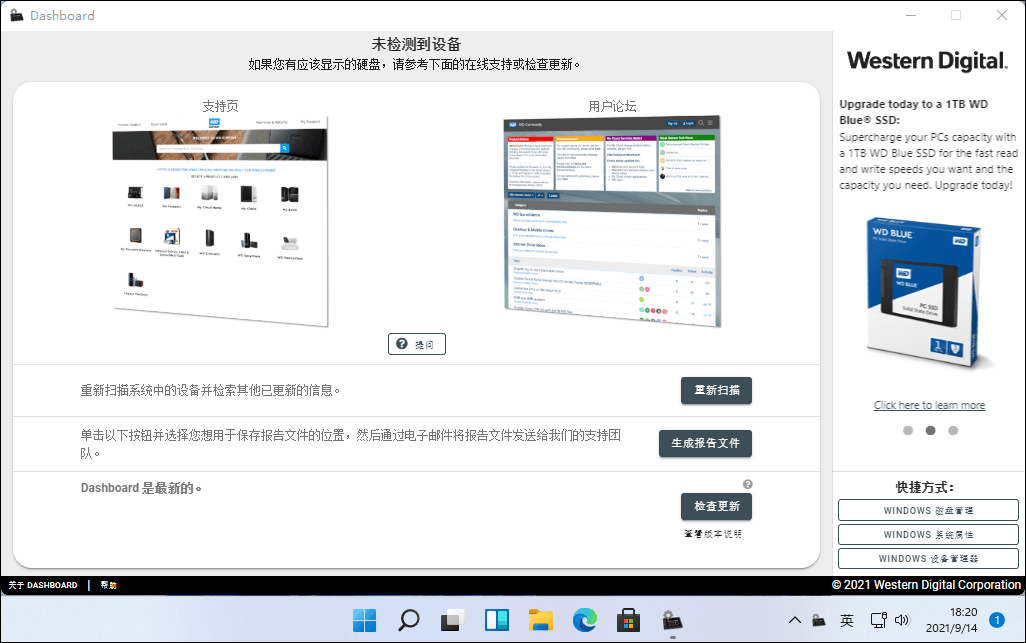Image resolution: width=1026 pixels, height=643 pixels.
Task: Switch input language via 英 indicator
Action: click(x=847, y=620)
